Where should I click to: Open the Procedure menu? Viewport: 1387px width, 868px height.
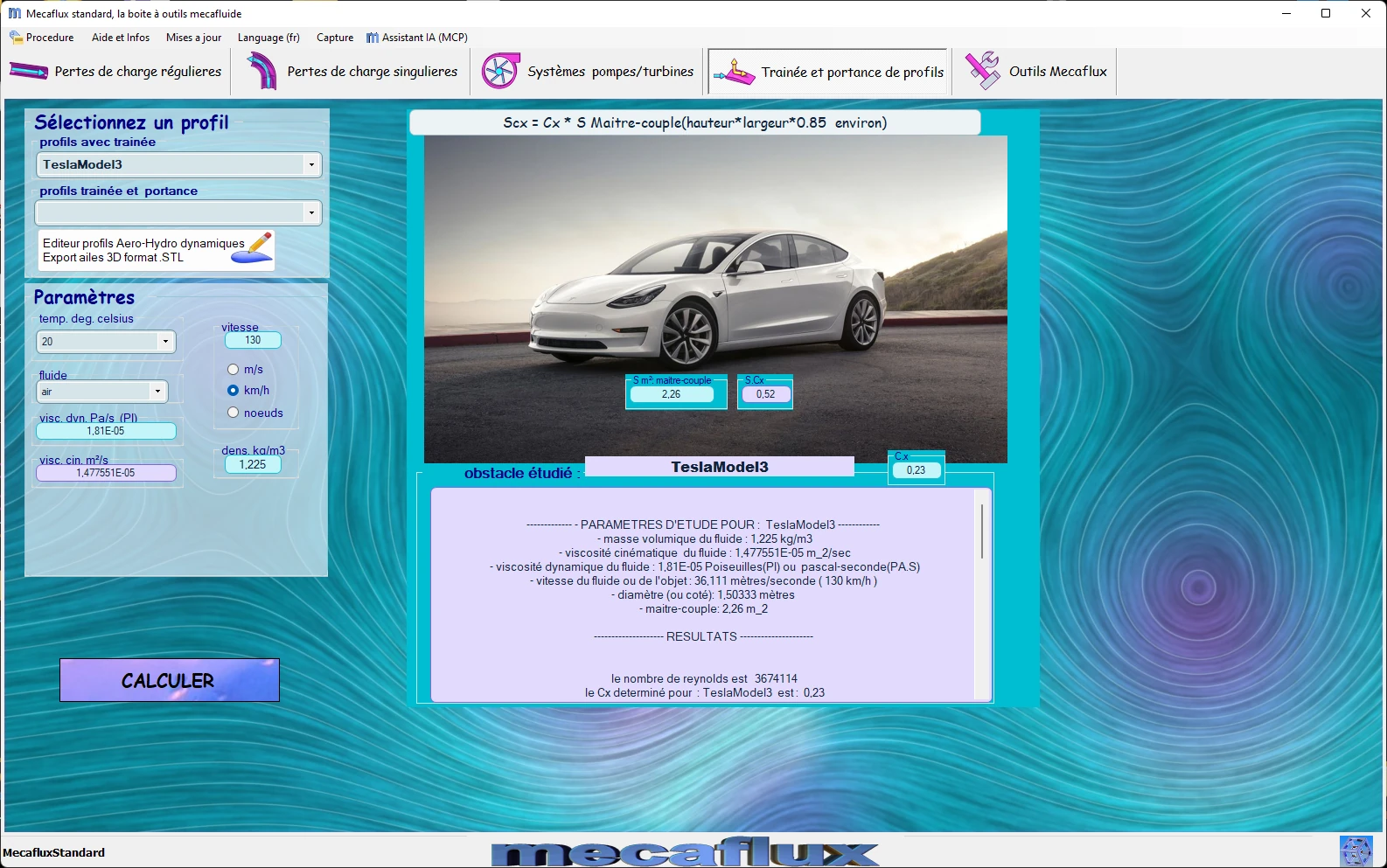point(42,38)
